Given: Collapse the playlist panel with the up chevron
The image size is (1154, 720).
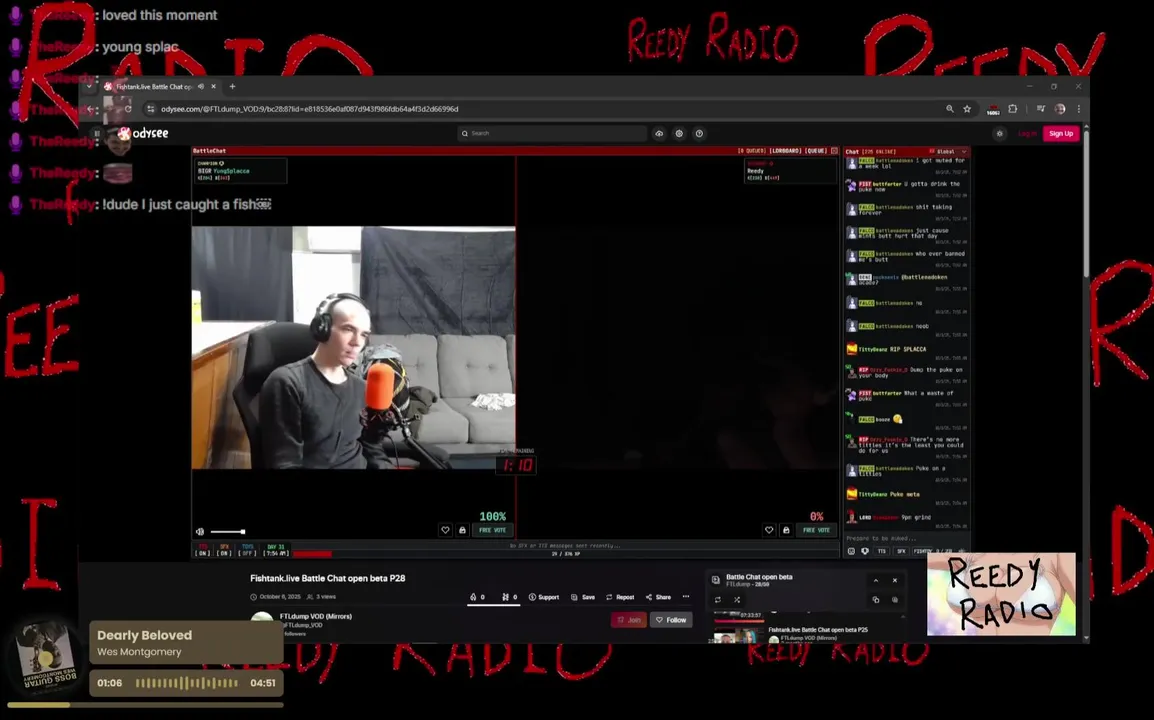Looking at the screenshot, I should pyautogui.click(x=876, y=580).
